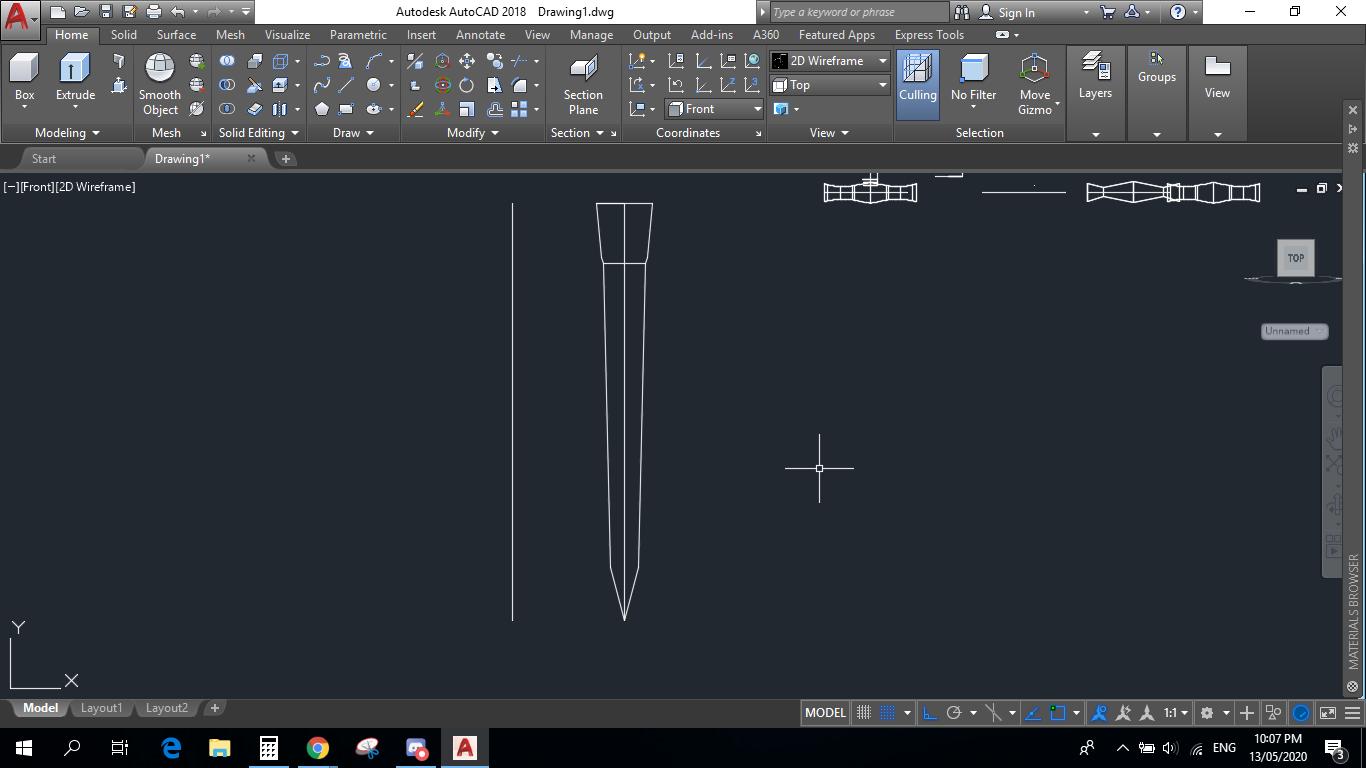This screenshot has width=1366, height=768.
Task: Open the Calculator app from taskbar
Action: [x=268, y=748]
